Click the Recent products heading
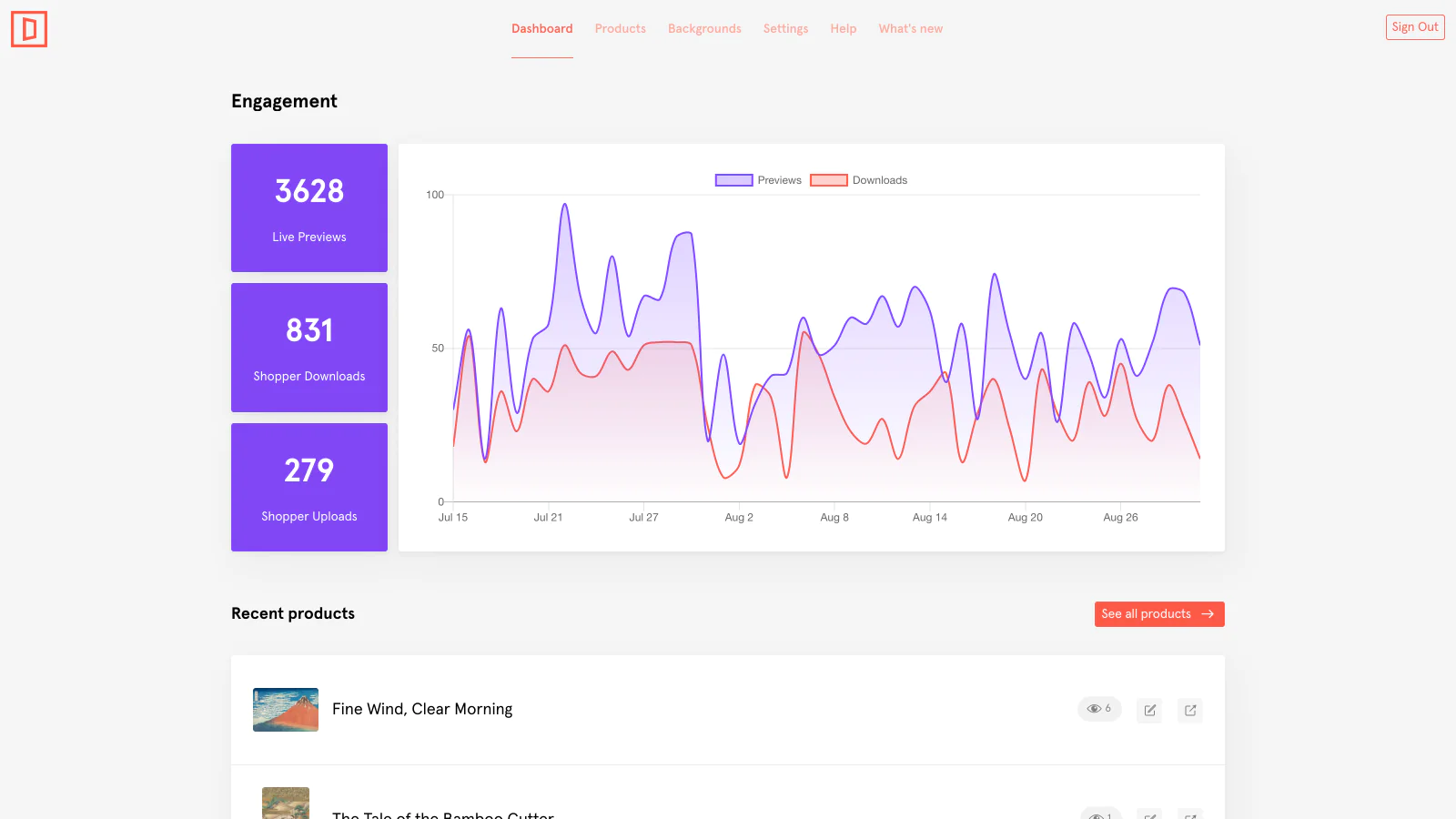Image resolution: width=1456 pixels, height=819 pixels. coord(293,613)
